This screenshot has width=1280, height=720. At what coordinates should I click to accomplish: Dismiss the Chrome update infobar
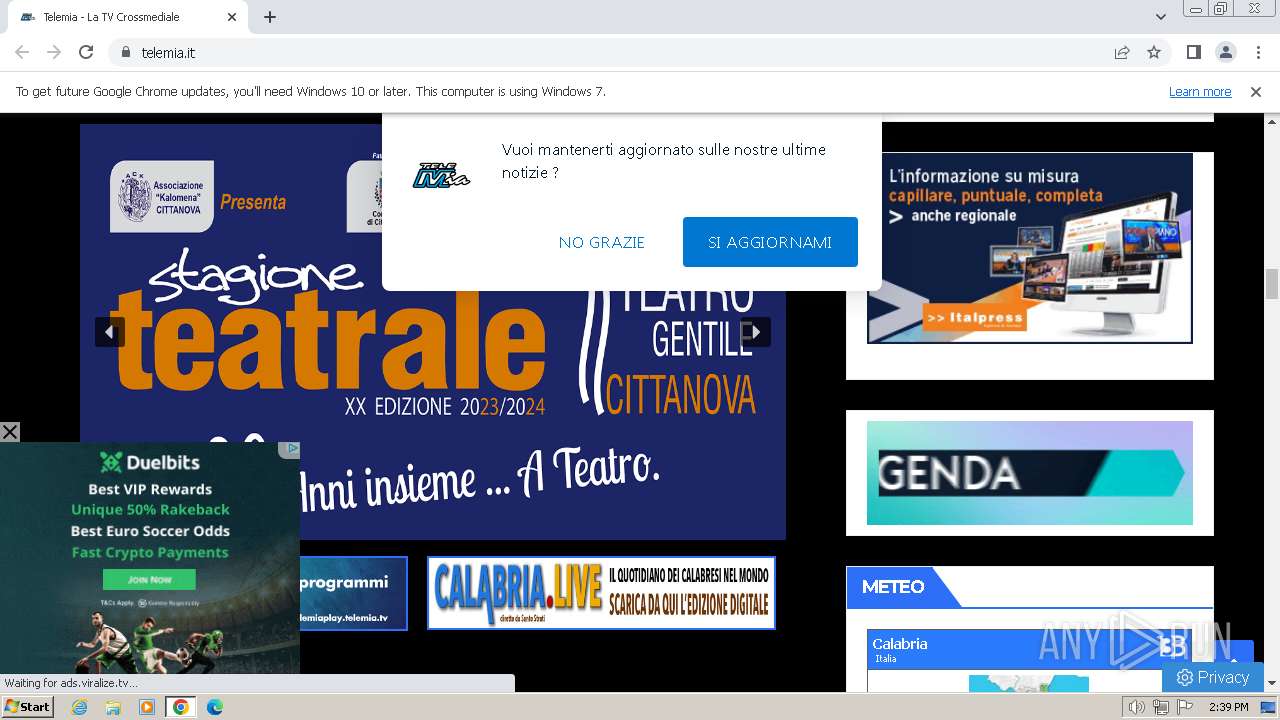click(1256, 91)
